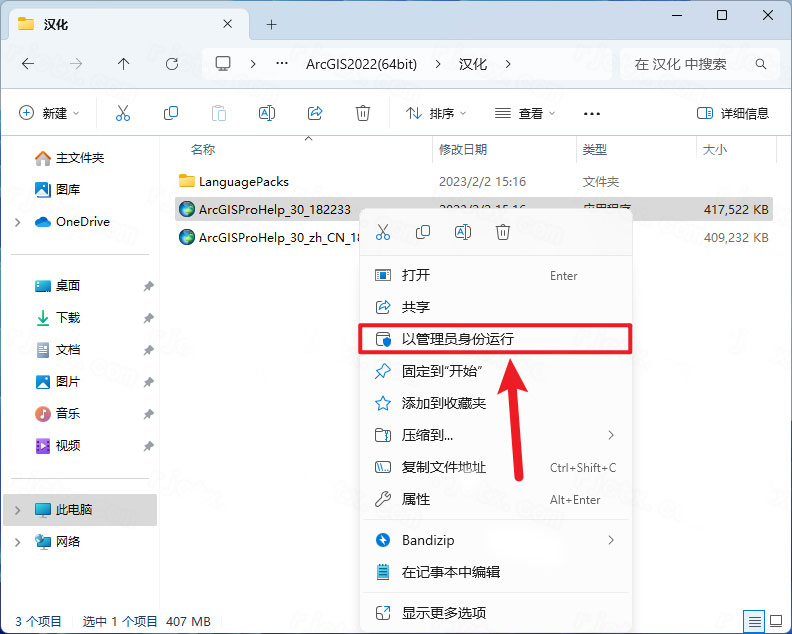The height and width of the screenshot is (634, 792).
Task: Click the Cut icon in context menu
Action: click(x=383, y=232)
